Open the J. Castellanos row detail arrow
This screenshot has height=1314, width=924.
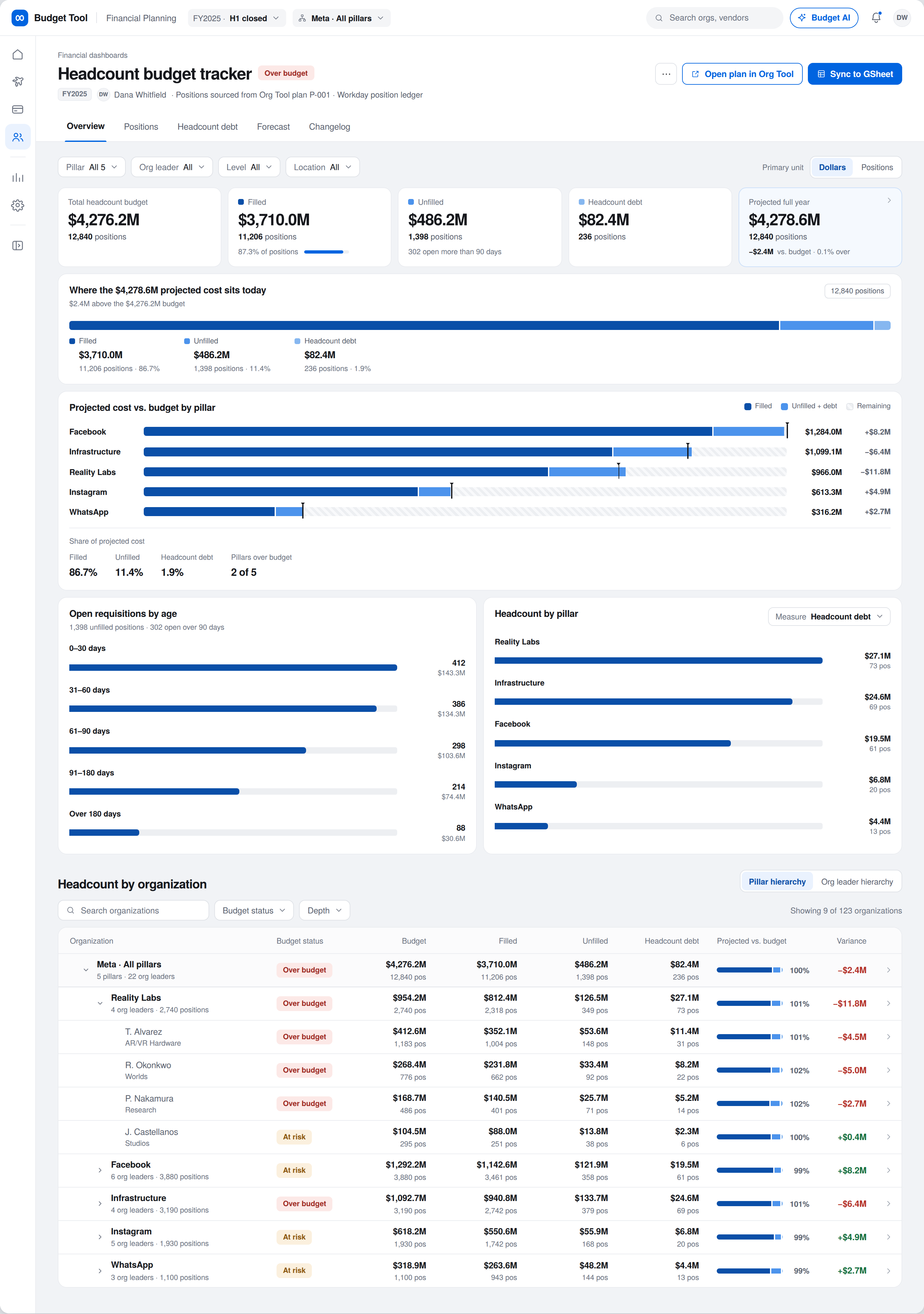coord(888,1137)
